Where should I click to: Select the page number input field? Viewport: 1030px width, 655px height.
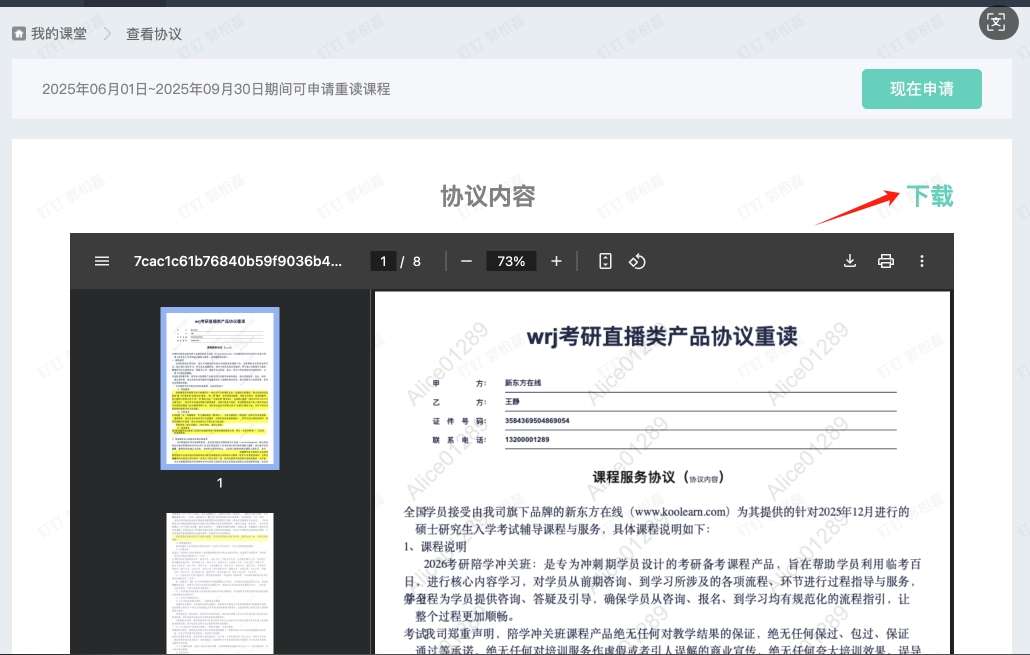click(x=382, y=261)
